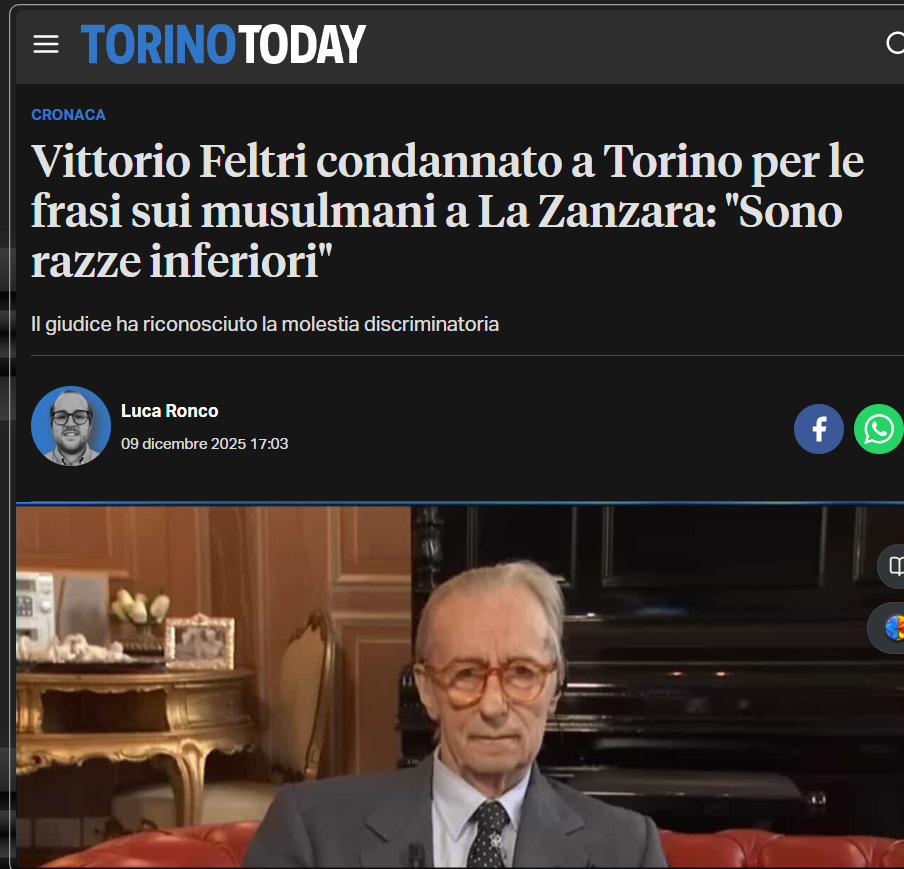
Task: Share article via WhatsApp
Action: [879, 429]
